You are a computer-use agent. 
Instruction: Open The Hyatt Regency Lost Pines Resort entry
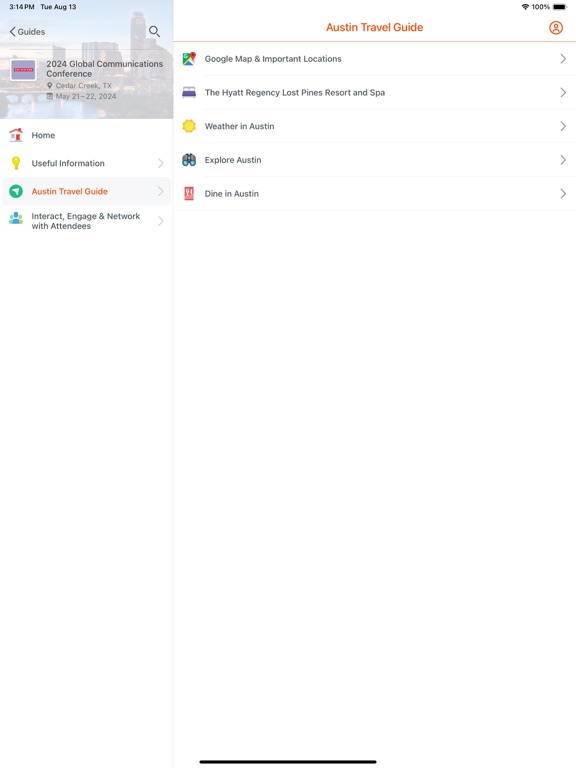375,93
